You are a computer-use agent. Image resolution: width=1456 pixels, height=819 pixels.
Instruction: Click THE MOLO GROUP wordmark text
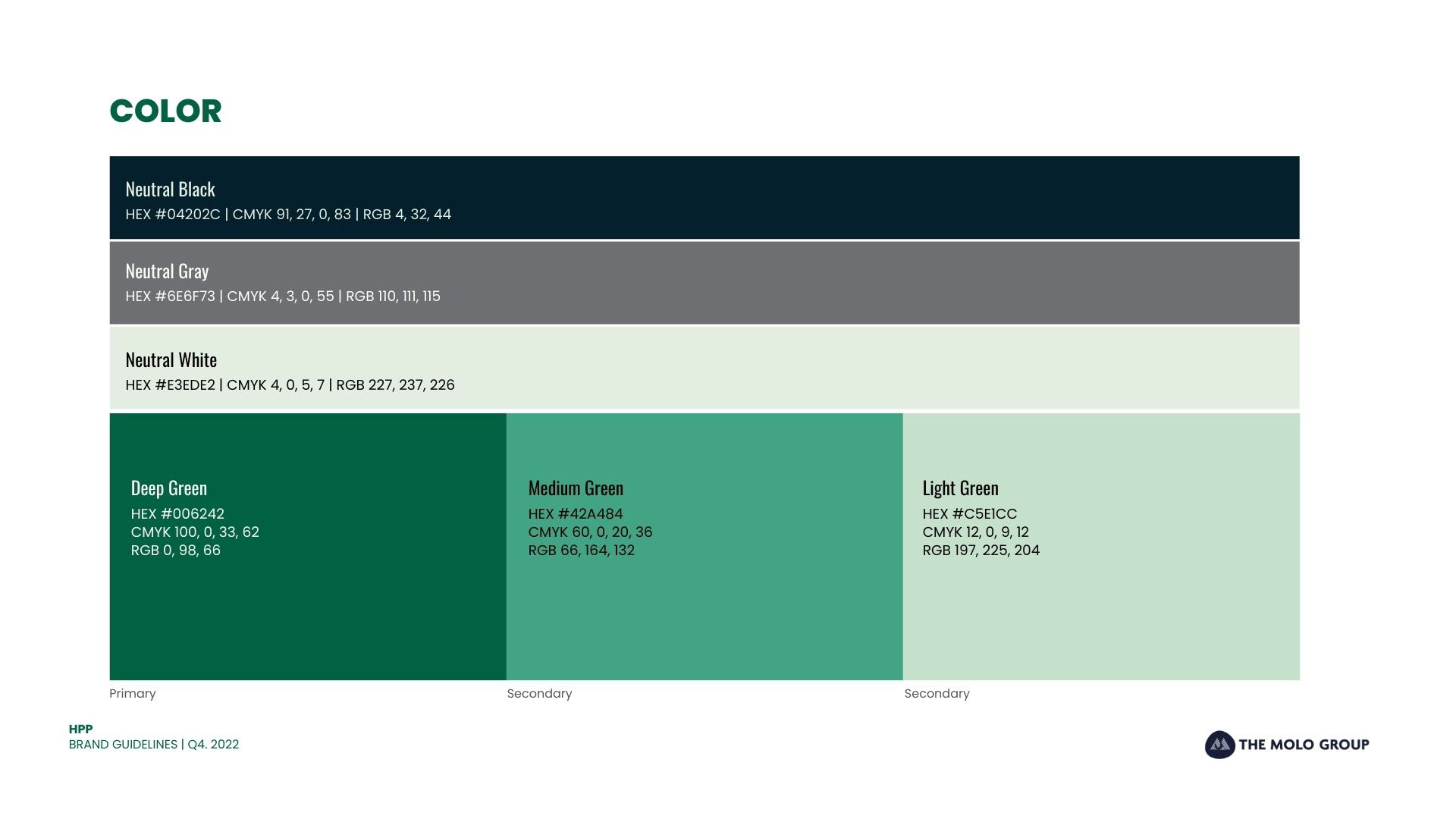click(x=1304, y=745)
